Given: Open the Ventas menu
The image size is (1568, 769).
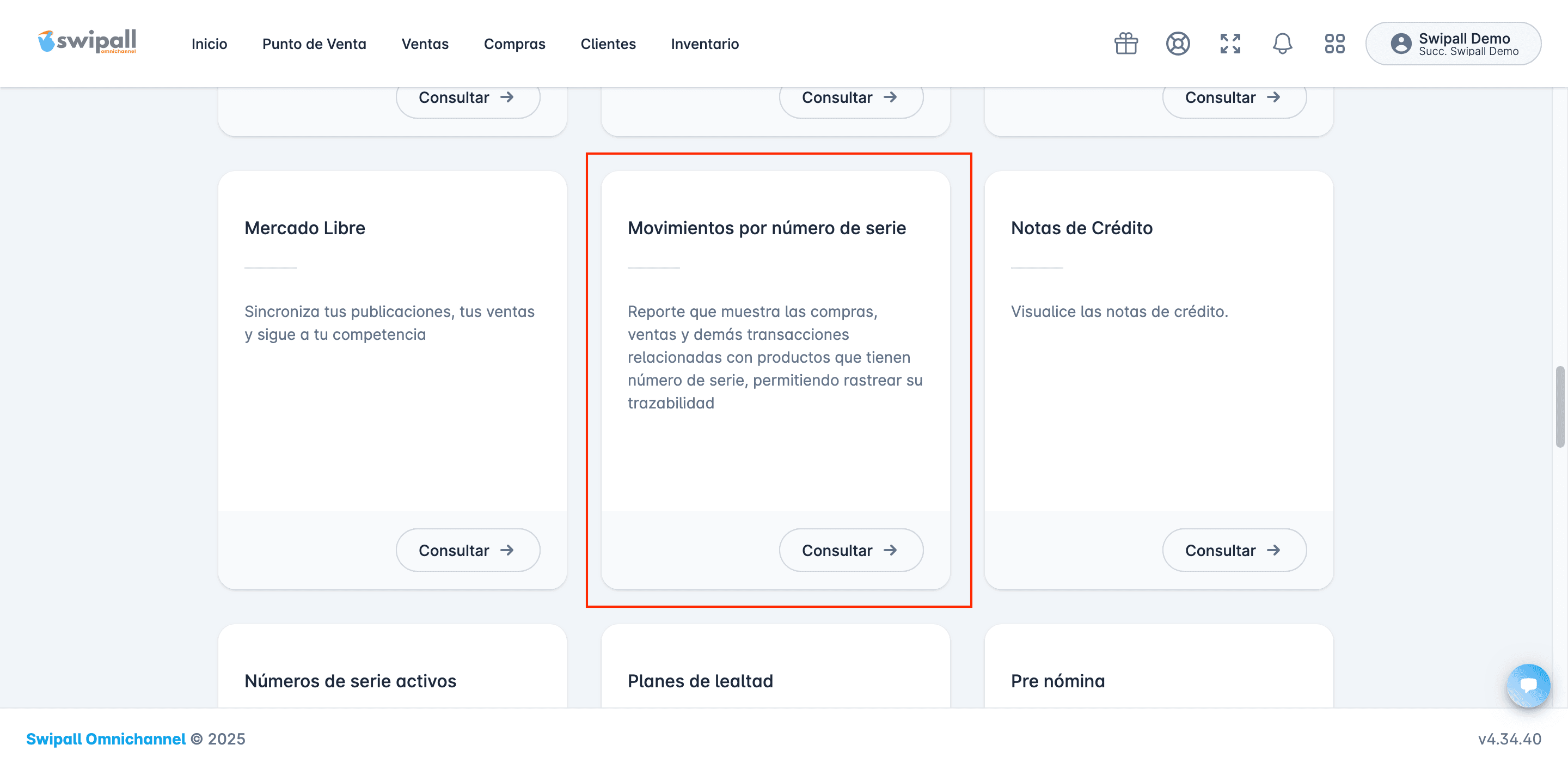Looking at the screenshot, I should pyautogui.click(x=425, y=44).
